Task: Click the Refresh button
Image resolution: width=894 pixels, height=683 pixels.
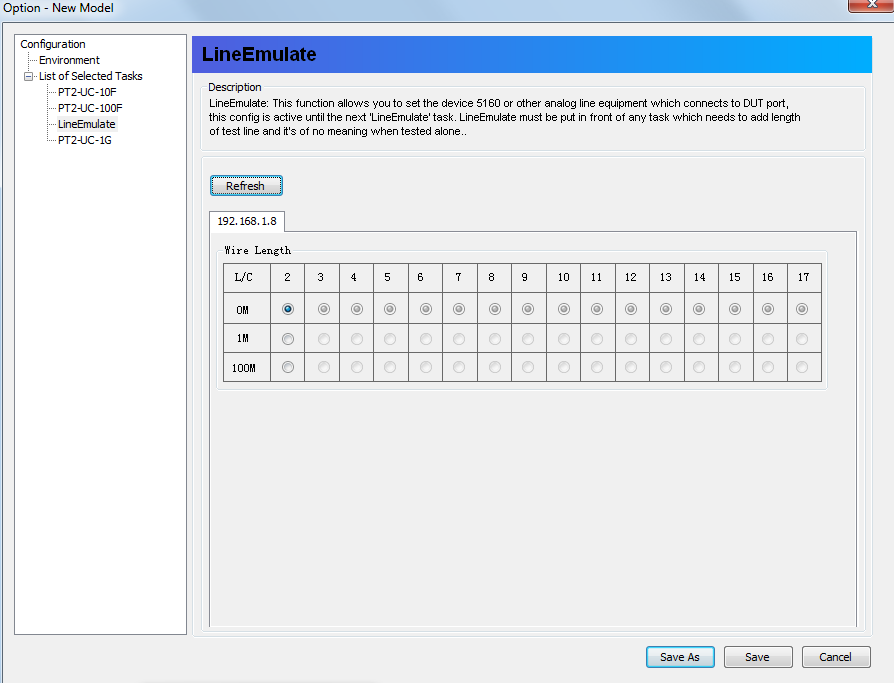Action: pyautogui.click(x=246, y=186)
